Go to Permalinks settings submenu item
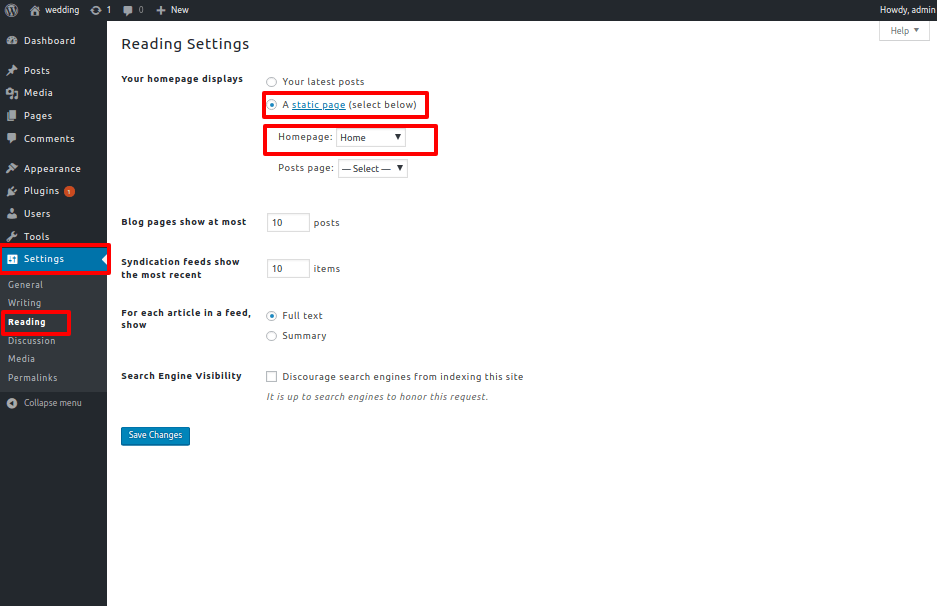Image resolution: width=937 pixels, height=606 pixels. coord(33,378)
